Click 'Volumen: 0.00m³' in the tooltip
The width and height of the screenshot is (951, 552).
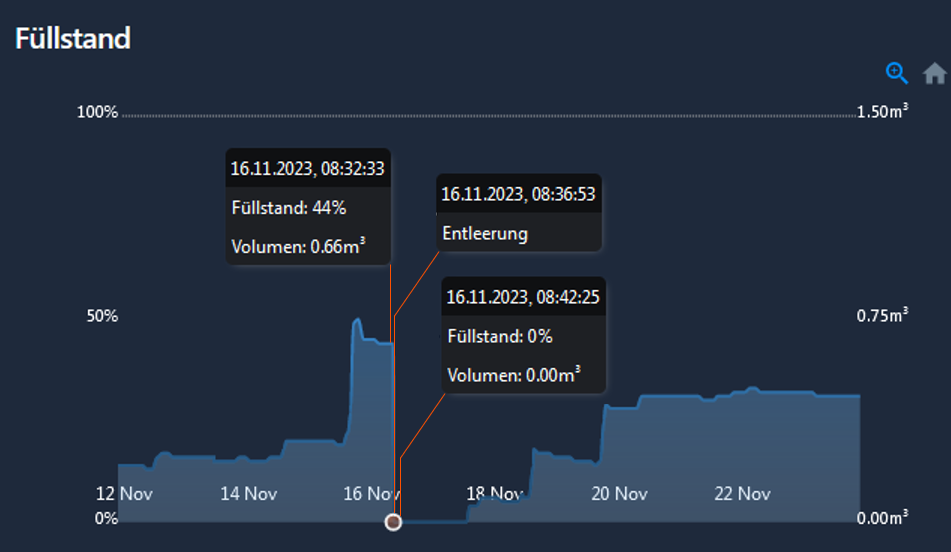(514, 374)
